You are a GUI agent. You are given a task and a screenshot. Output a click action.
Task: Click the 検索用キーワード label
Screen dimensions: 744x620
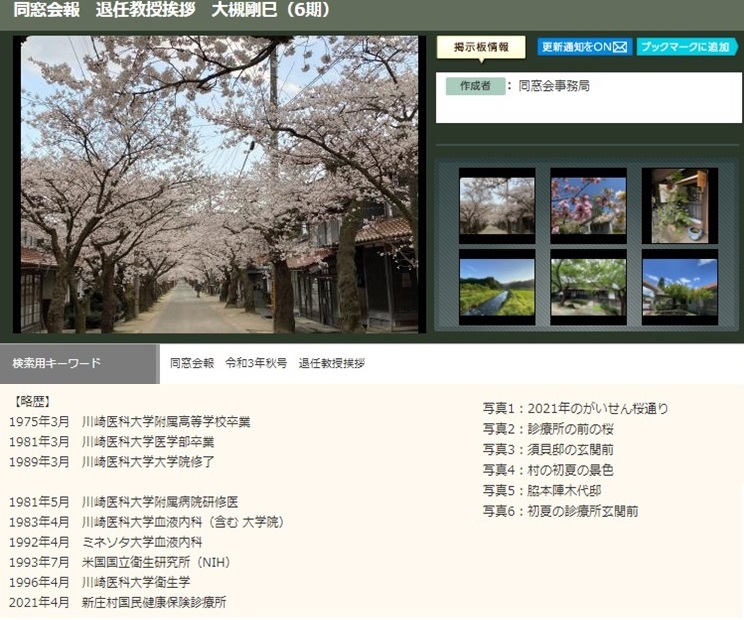tap(56, 363)
